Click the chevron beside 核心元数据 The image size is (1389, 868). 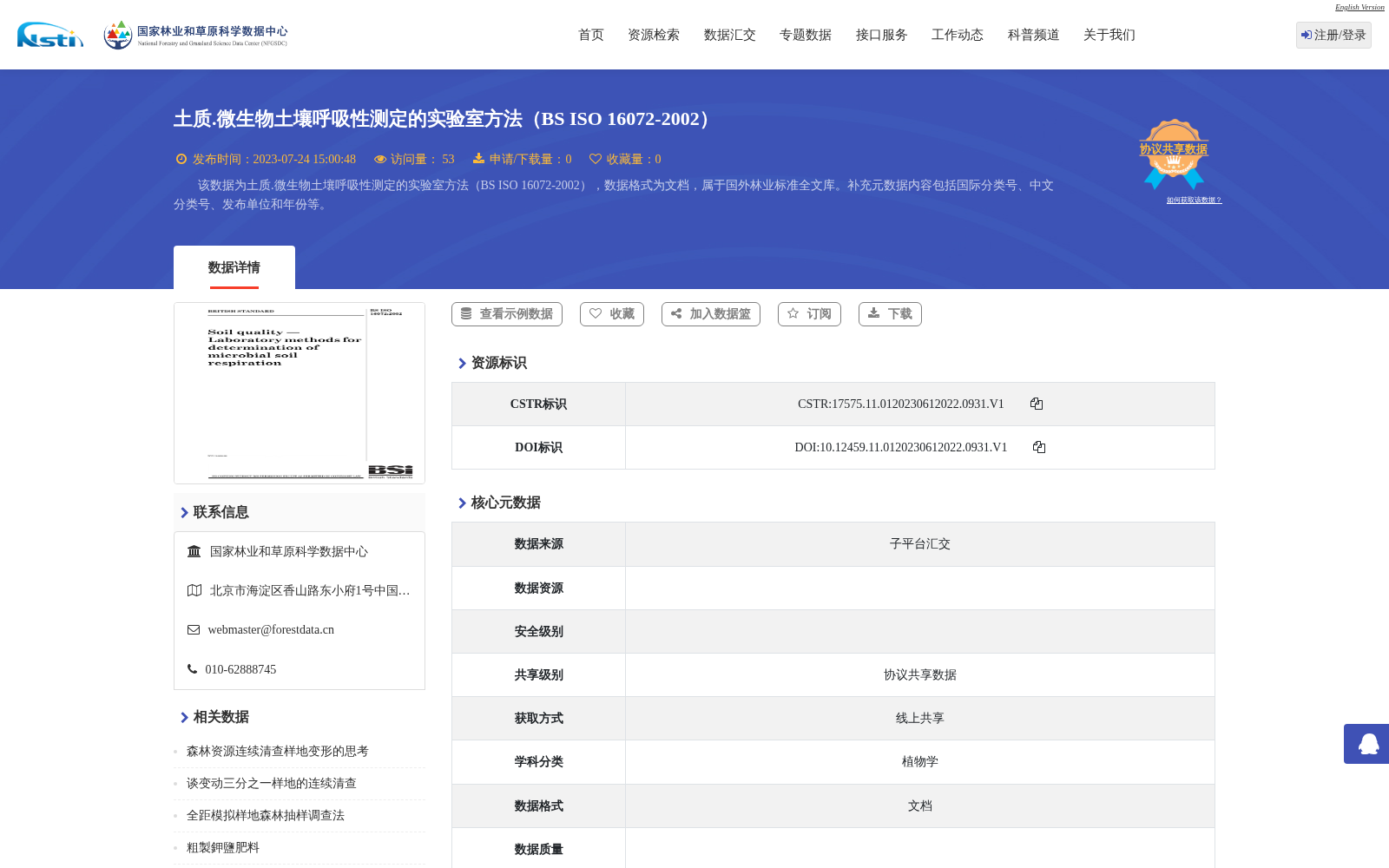click(462, 503)
